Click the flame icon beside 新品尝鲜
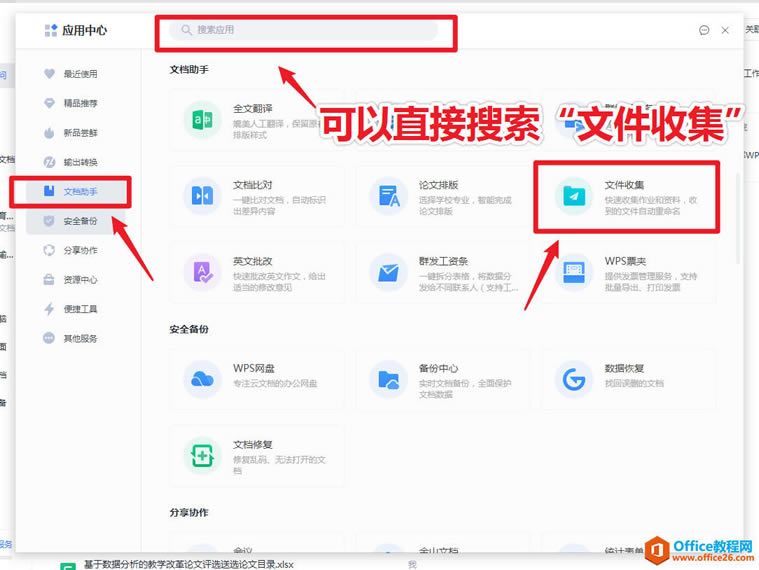Screen dimensions: 759x570 coord(49,133)
